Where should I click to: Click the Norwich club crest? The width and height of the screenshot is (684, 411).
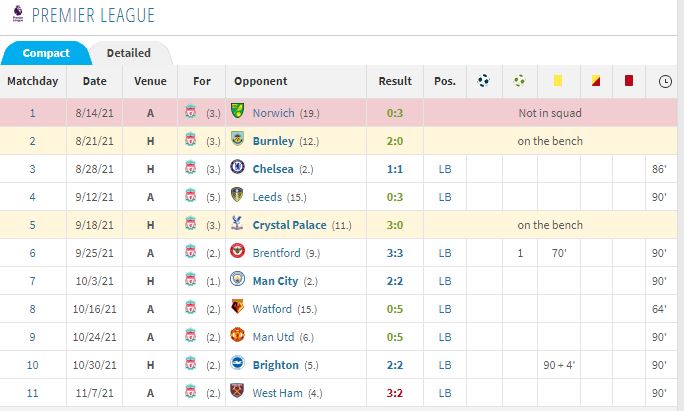(237, 113)
